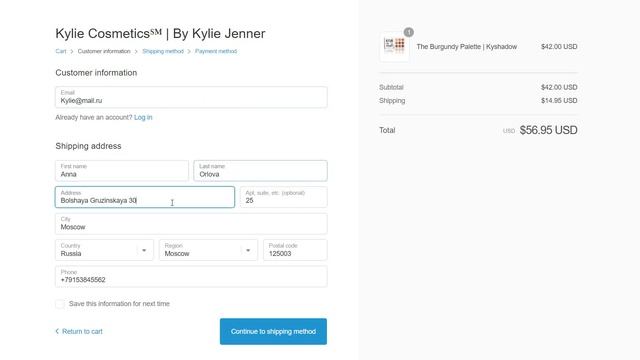Click the Postal code field
This screenshot has width=640, height=360.
coord(295,250)
